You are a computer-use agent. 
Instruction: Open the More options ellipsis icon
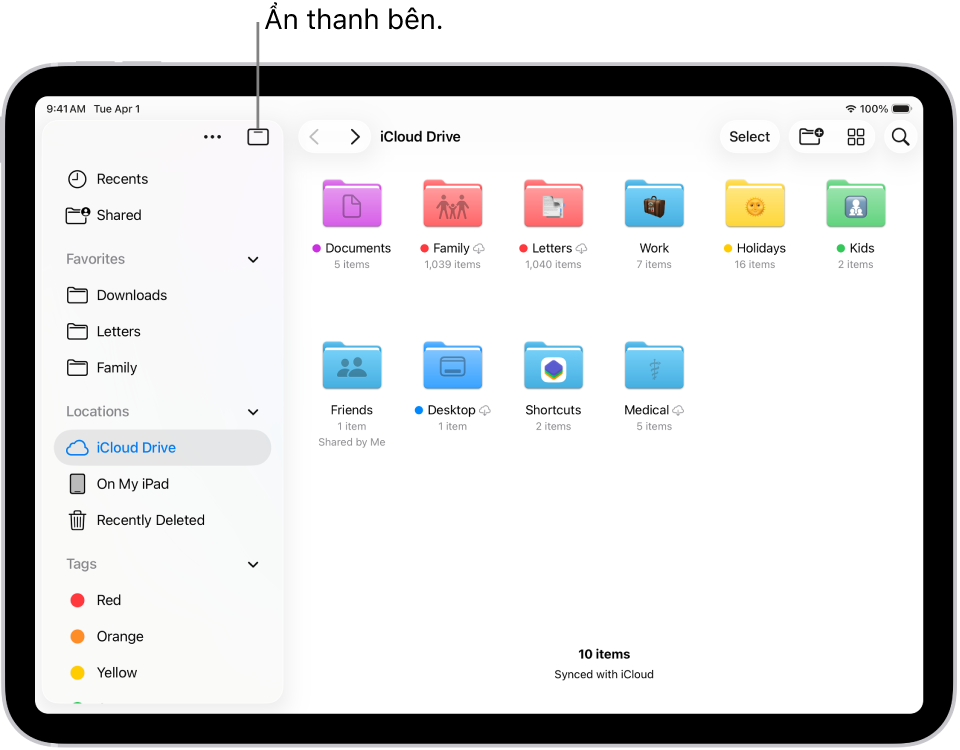point(212,136)
